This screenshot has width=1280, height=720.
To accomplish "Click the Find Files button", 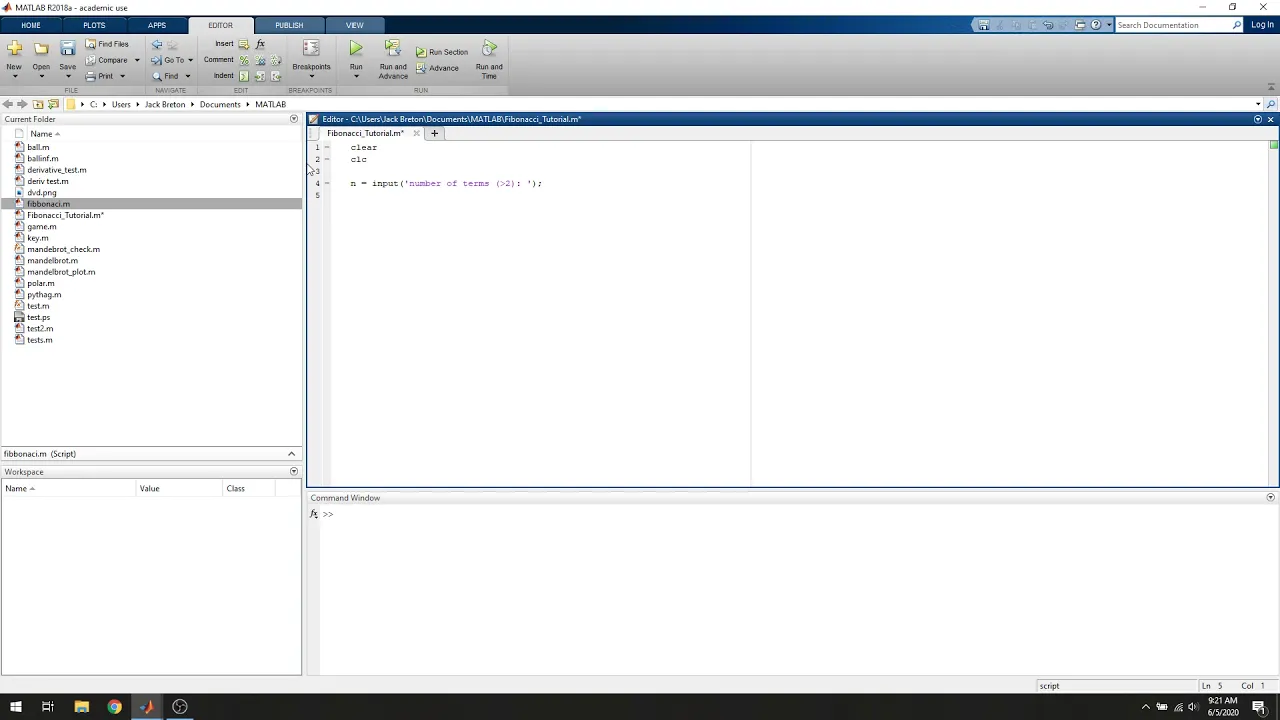I will point(106,44).
